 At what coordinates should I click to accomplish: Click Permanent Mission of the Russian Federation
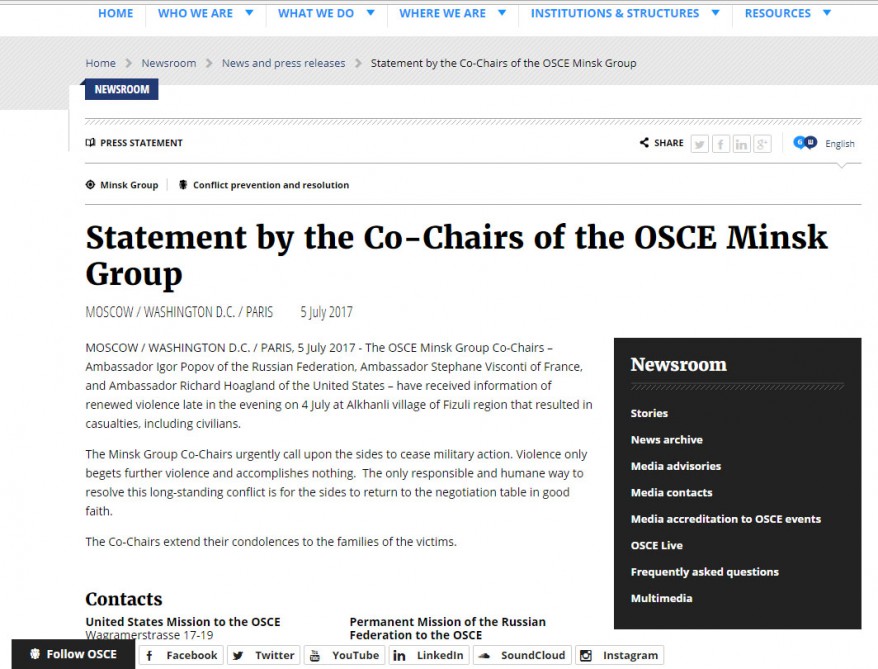point(447,628)
